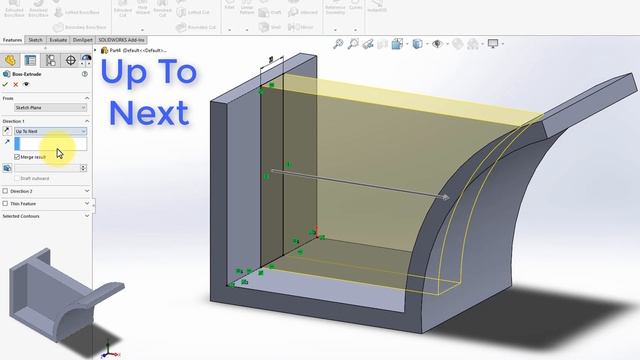Open Display Style dropdown arrow
The height and width of the screenshot is (360, 640).
427,44
